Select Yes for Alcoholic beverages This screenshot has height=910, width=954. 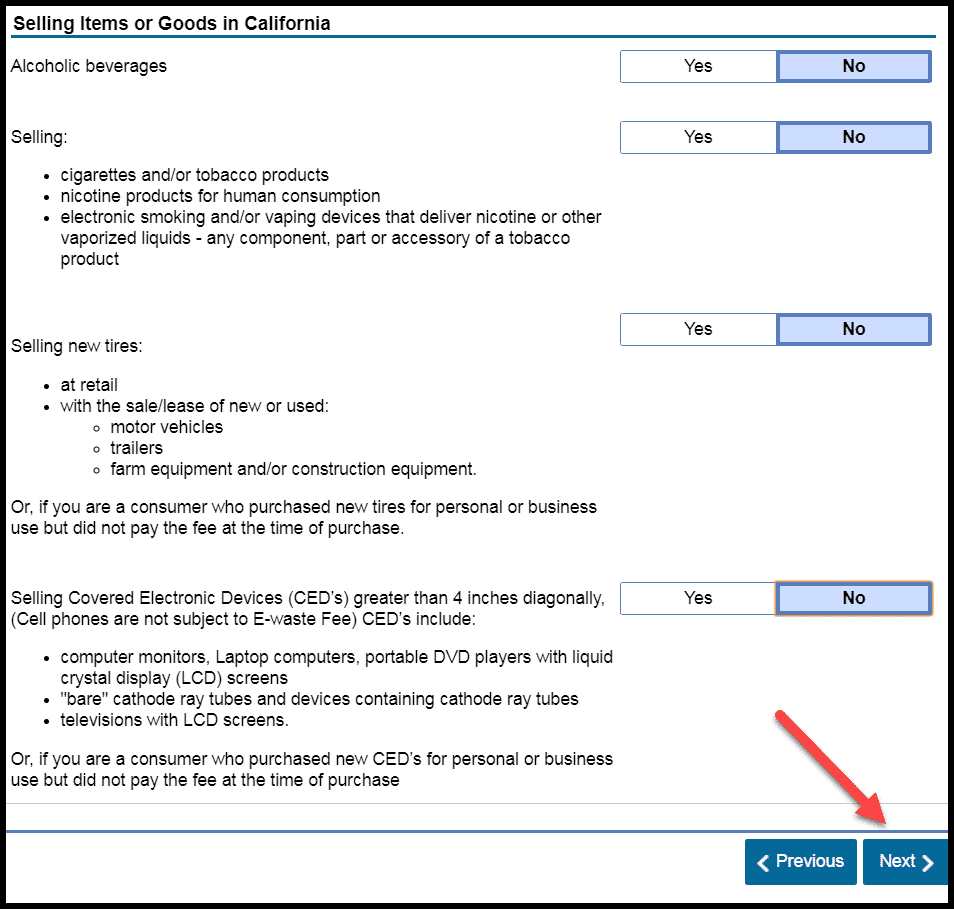pos(698,67)
